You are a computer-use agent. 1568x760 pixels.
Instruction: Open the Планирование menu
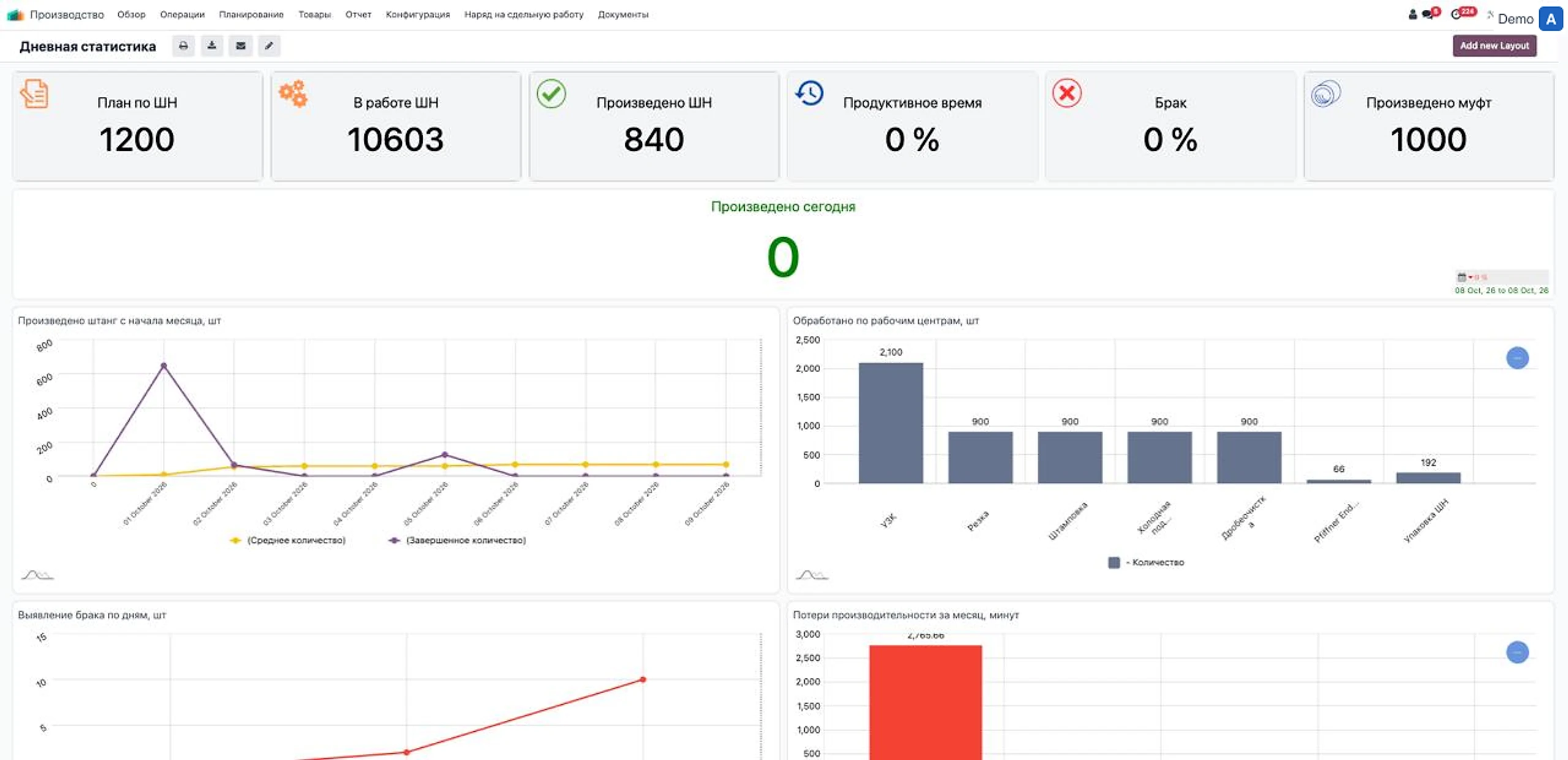point(251,15)
